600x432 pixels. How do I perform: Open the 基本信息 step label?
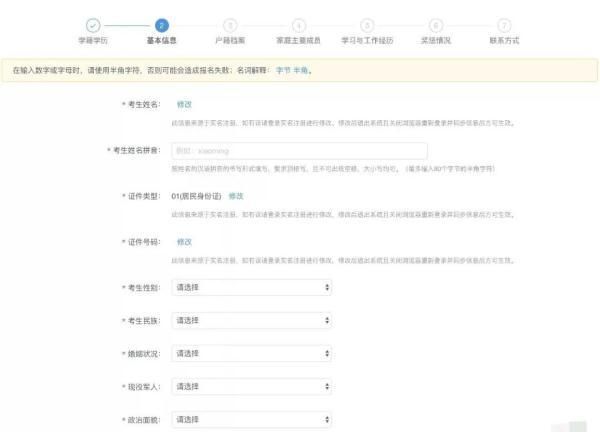(161, 41)
